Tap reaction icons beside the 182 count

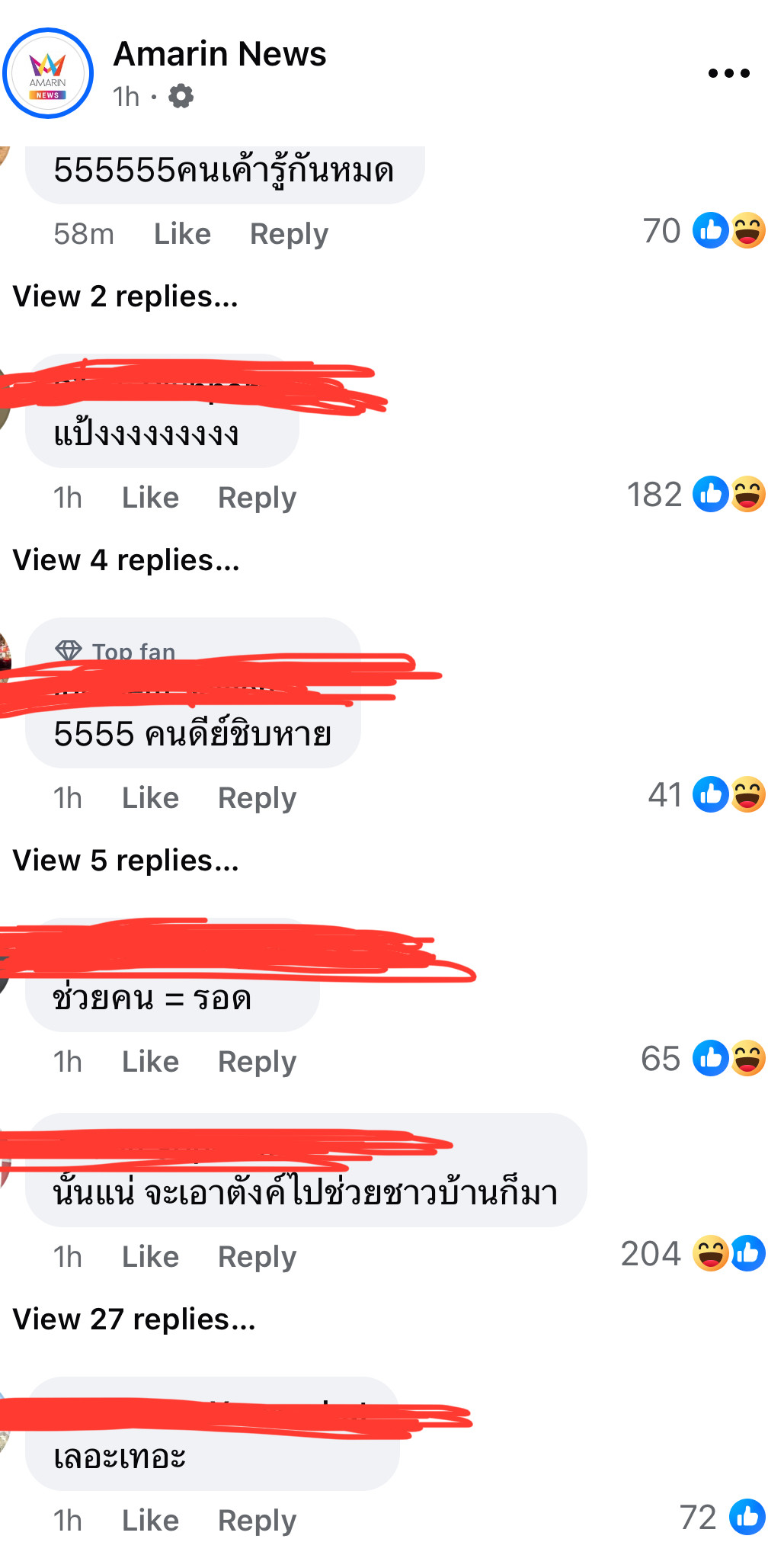pyautogui.click(x=729, y=495)
